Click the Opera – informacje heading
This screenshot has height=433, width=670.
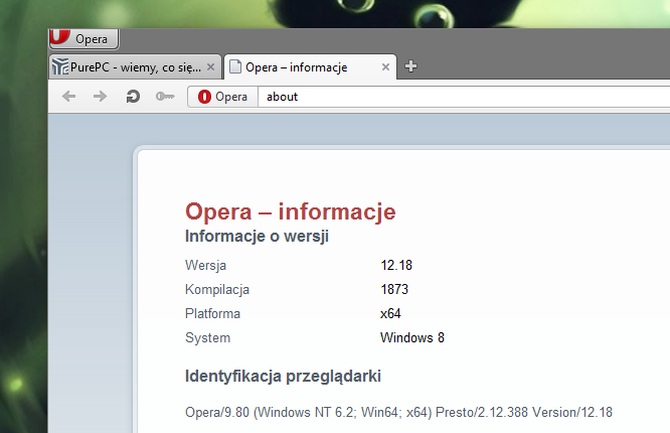(291, 212)
